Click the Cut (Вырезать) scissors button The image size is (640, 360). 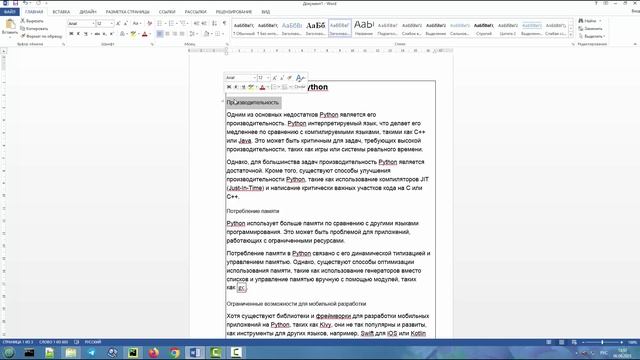pyautogui.click(x=32, y=20)
